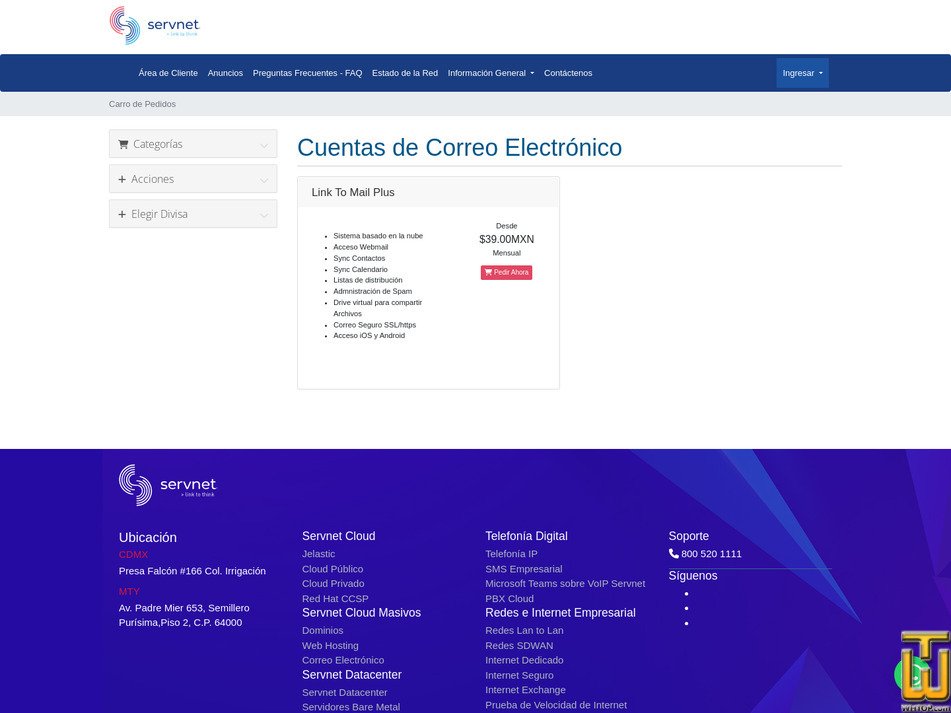The width and height of the screenshot is (951, 713).
Task: Open the PBX Cloud footer link
Action: 509,598
